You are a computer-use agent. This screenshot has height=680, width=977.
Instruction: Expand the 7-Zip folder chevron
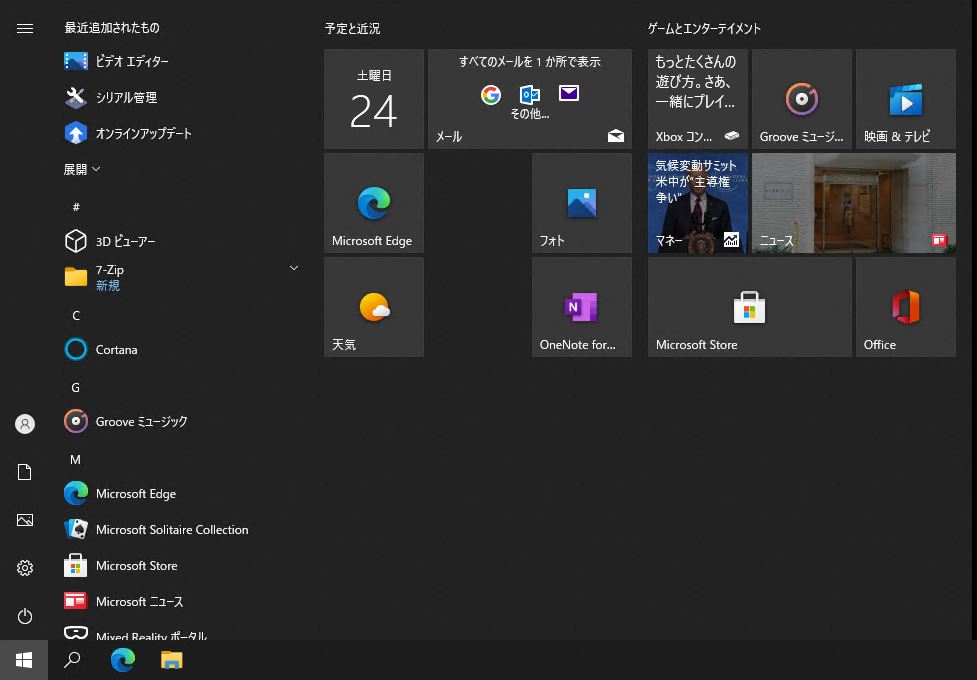click(293, 268)
